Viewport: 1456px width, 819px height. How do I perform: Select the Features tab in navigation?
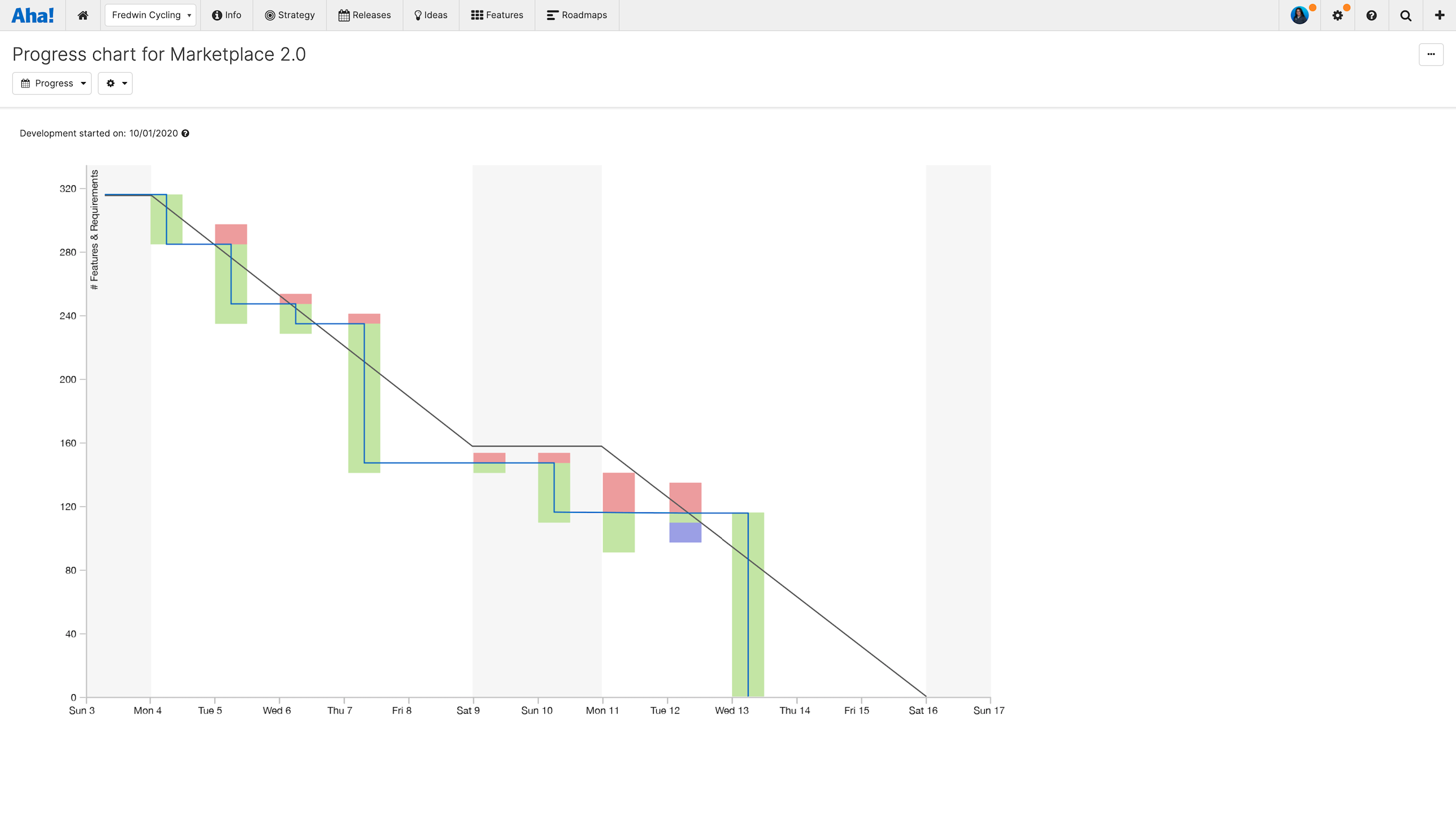point(497,15)
